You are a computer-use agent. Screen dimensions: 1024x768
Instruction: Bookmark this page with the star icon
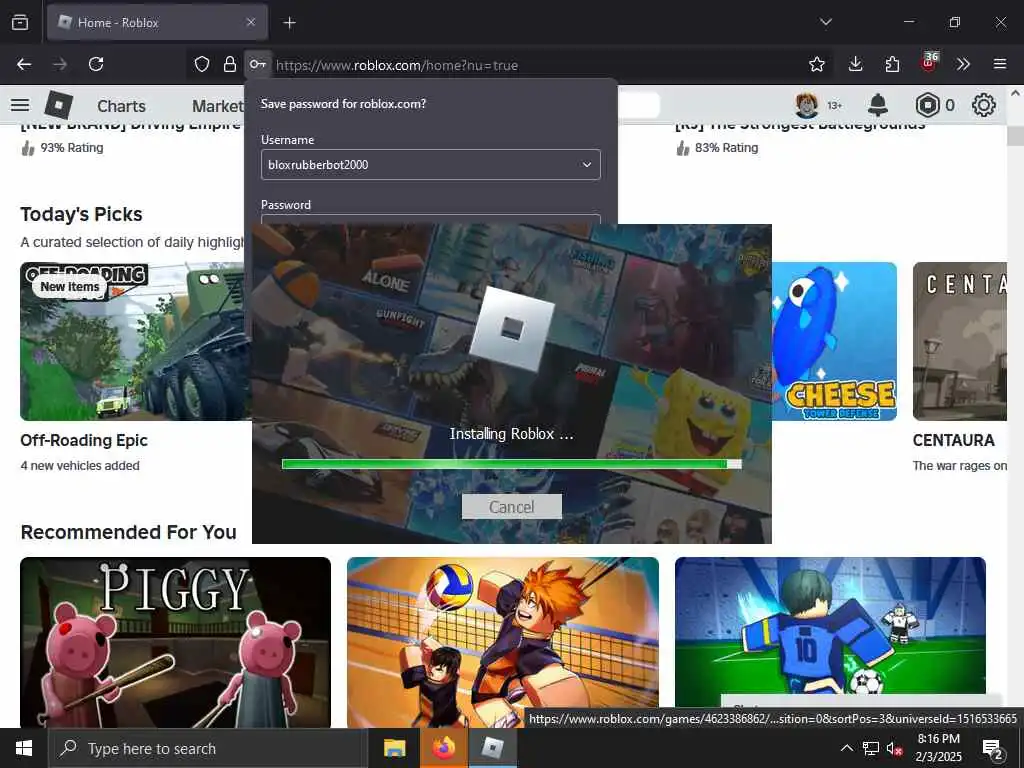816,64
